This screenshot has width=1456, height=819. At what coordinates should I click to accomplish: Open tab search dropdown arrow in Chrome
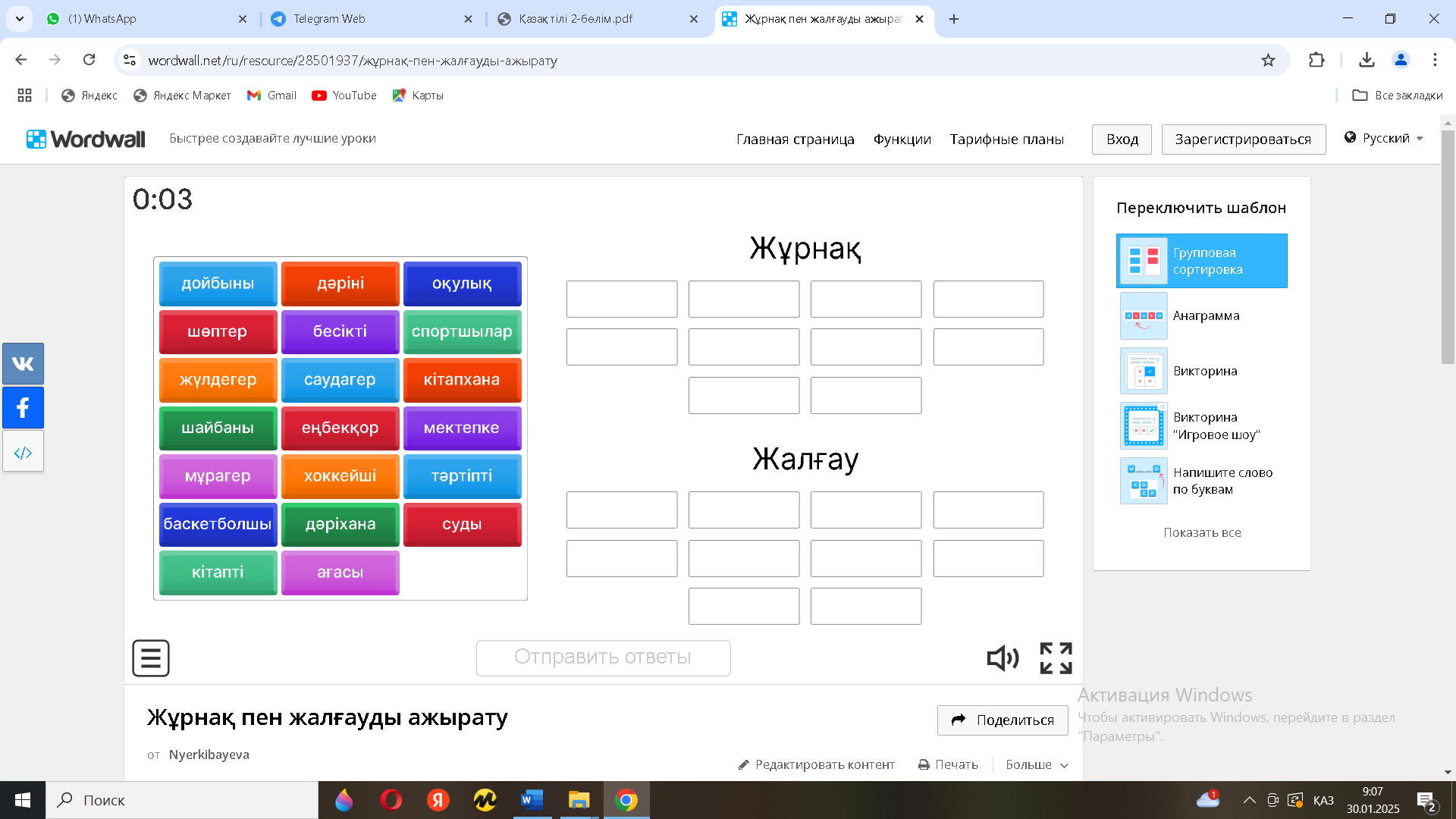coord(20,19)
